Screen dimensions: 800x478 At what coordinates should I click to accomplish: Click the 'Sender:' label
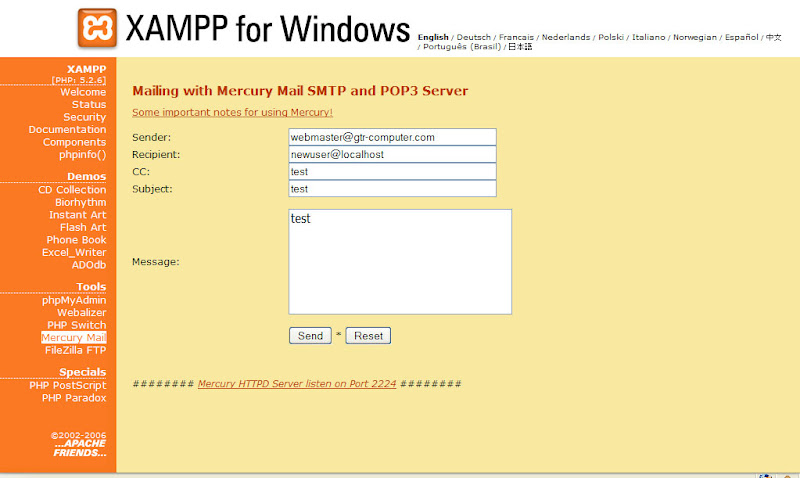[x=152, y=137]
